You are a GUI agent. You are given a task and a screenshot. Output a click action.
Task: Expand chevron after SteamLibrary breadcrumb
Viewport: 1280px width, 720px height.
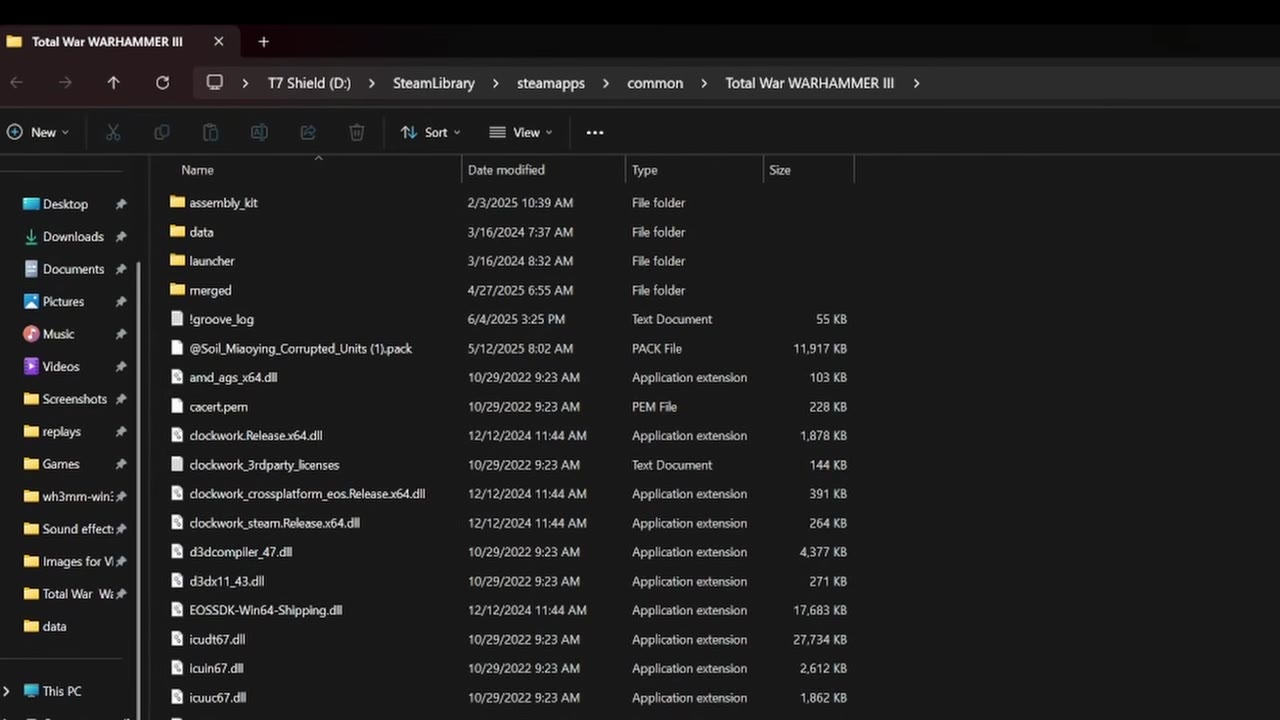(495, 83)
